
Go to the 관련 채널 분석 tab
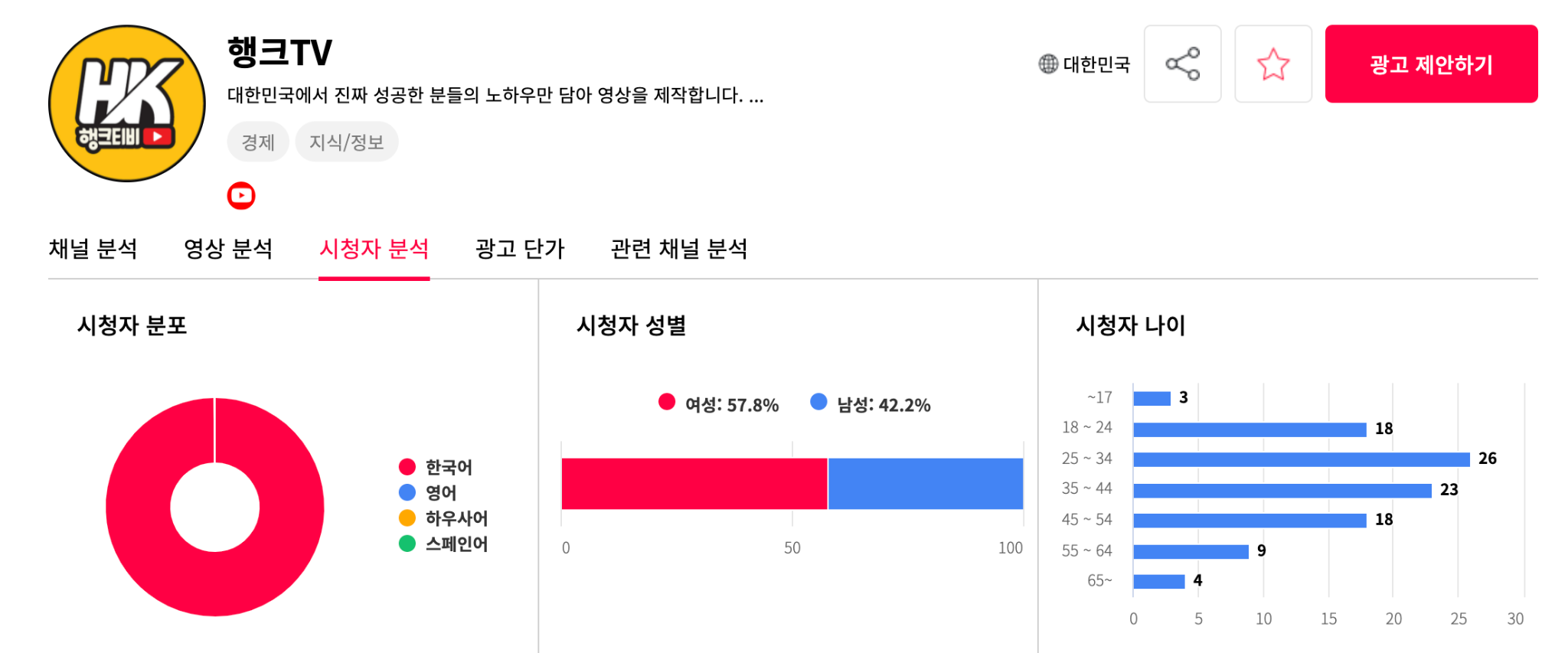click(678, 249)
